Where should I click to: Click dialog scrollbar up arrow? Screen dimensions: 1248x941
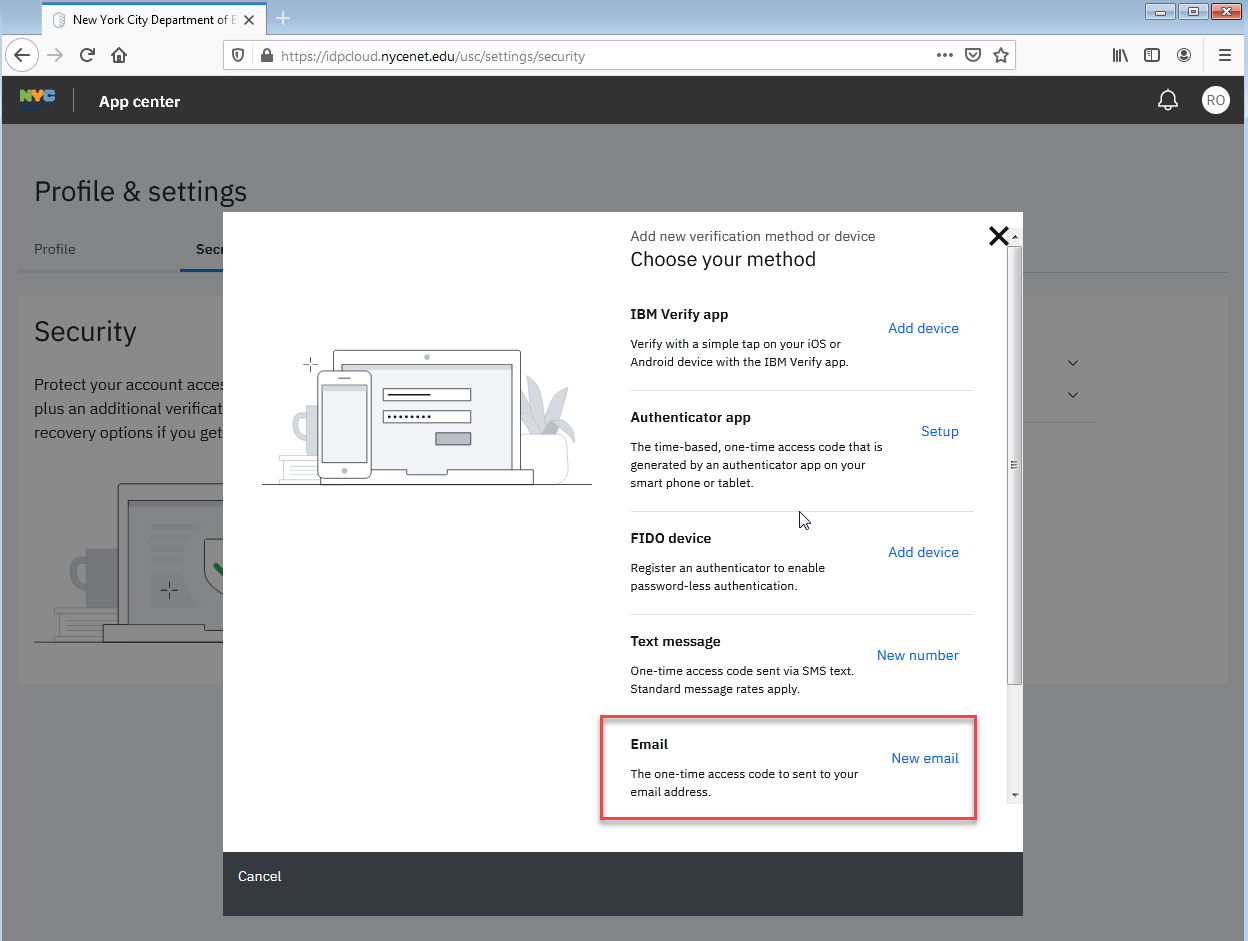(1015, 238)
